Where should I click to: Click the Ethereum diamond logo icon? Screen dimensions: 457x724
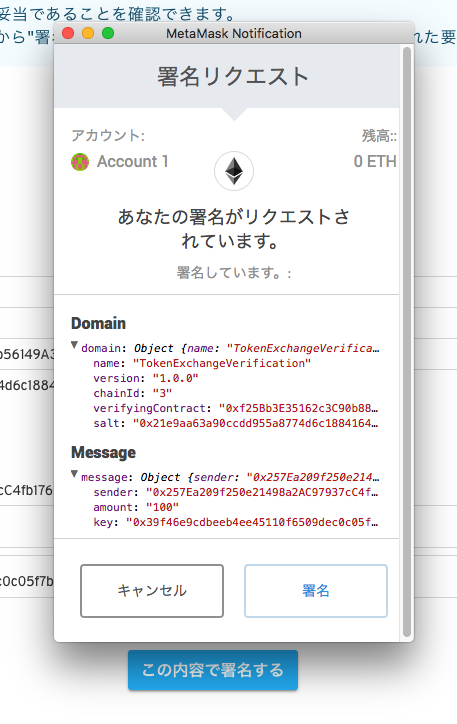coord(234,171)
